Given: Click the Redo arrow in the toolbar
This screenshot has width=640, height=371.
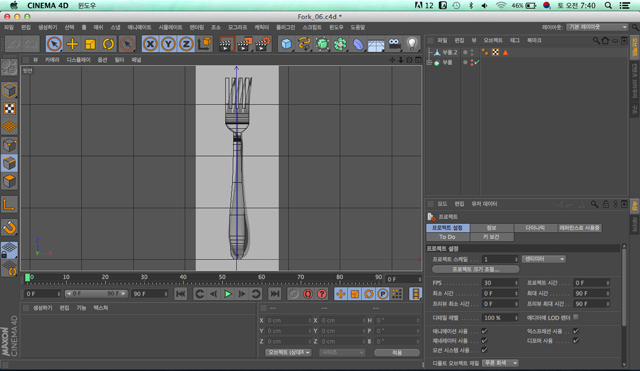Looking at the screenshot, I should 30,44.
